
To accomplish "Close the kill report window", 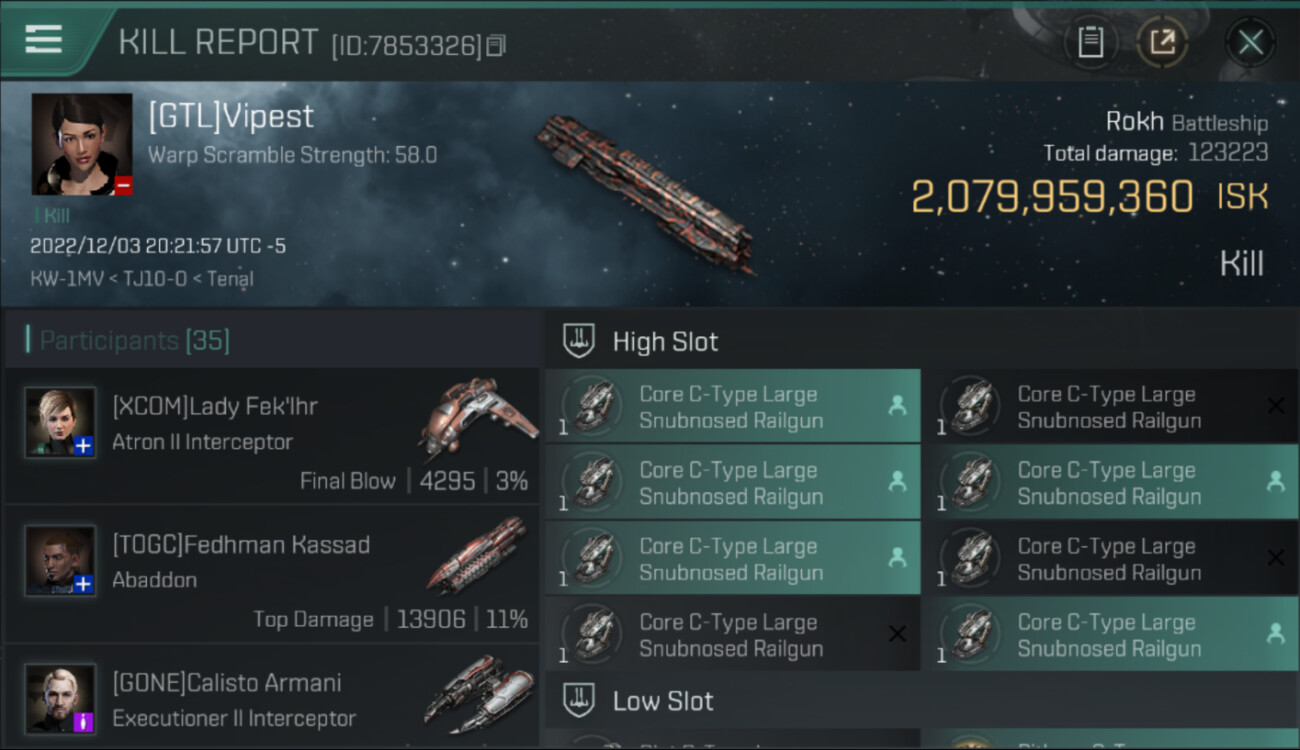I will point(1250,42).
